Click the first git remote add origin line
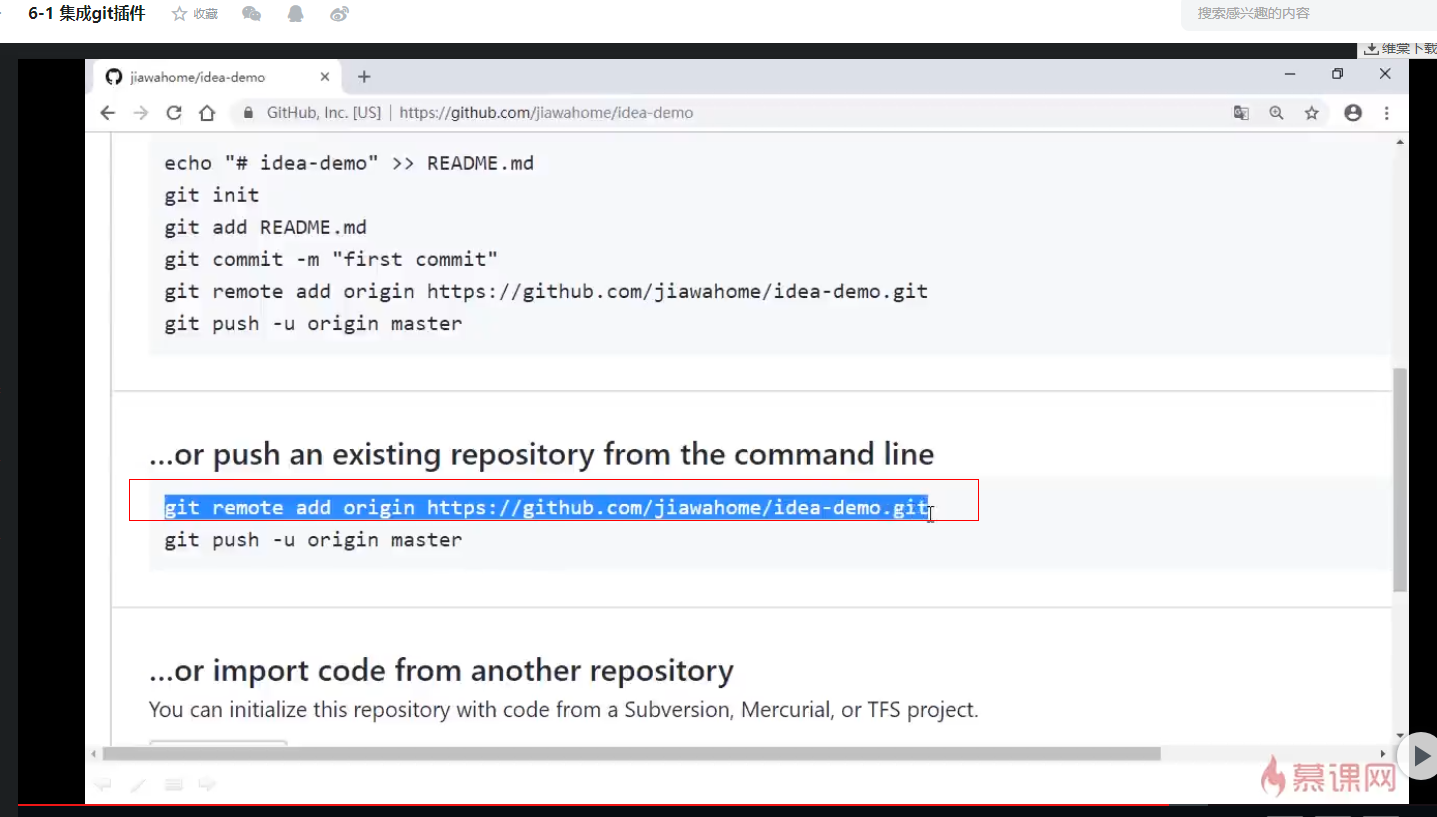This screenshot has width=1437, height=817. pos(546,291)
